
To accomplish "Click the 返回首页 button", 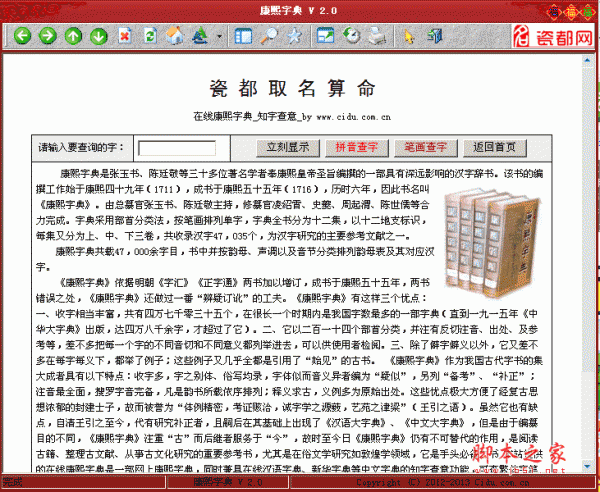I will click(495, 148).
